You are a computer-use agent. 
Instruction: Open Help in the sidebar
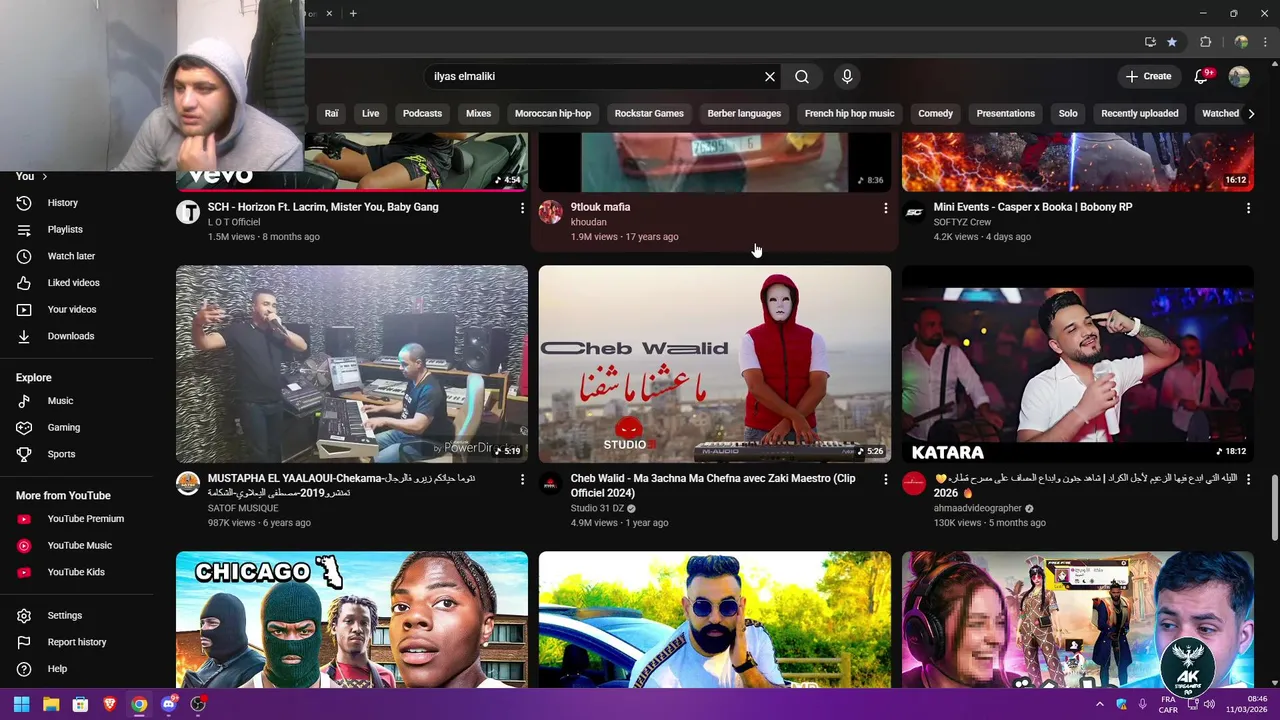[57, 669]
